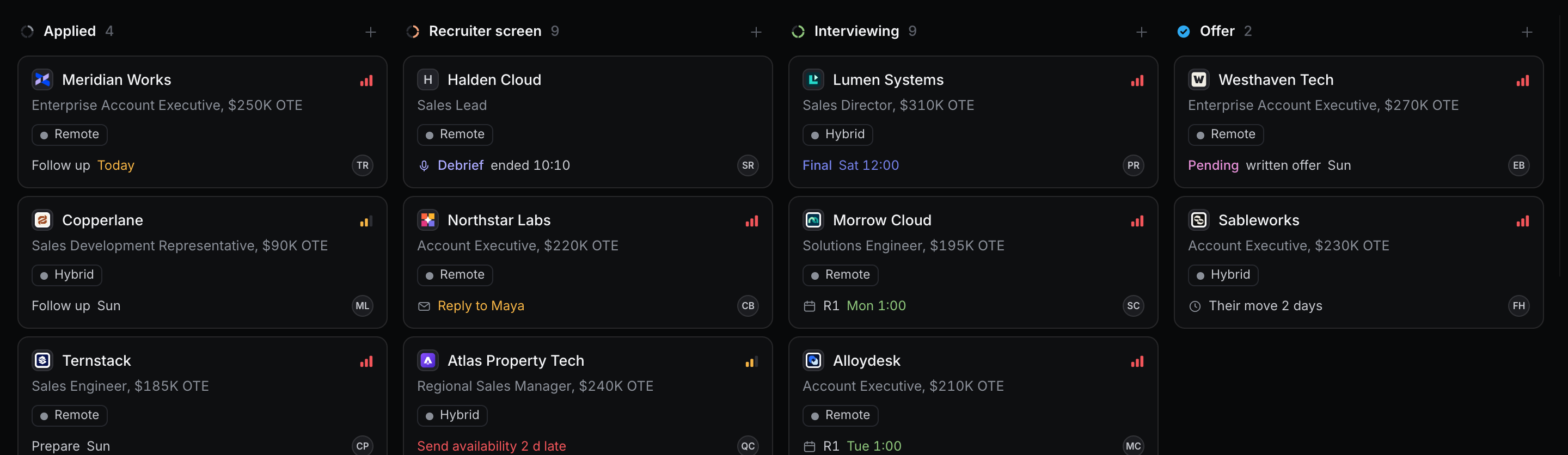Click the Recruiter screen column heading

(485, 31)
